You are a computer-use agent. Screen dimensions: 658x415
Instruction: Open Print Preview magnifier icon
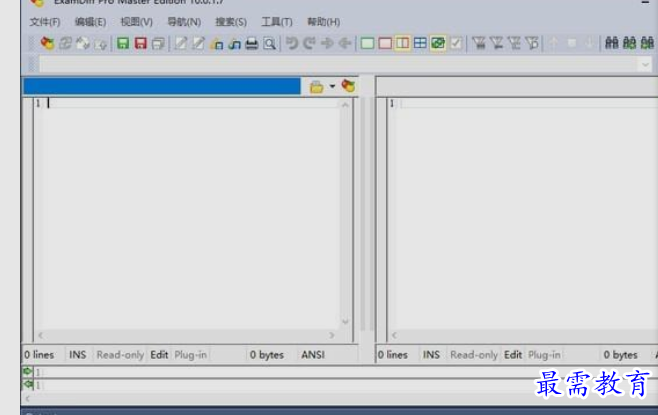click(269, 43)
